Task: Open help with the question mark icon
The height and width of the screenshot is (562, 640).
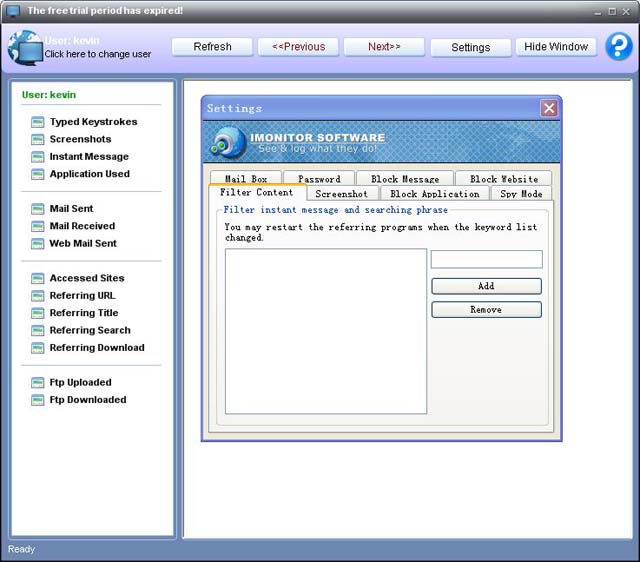Action: point(619,47)
